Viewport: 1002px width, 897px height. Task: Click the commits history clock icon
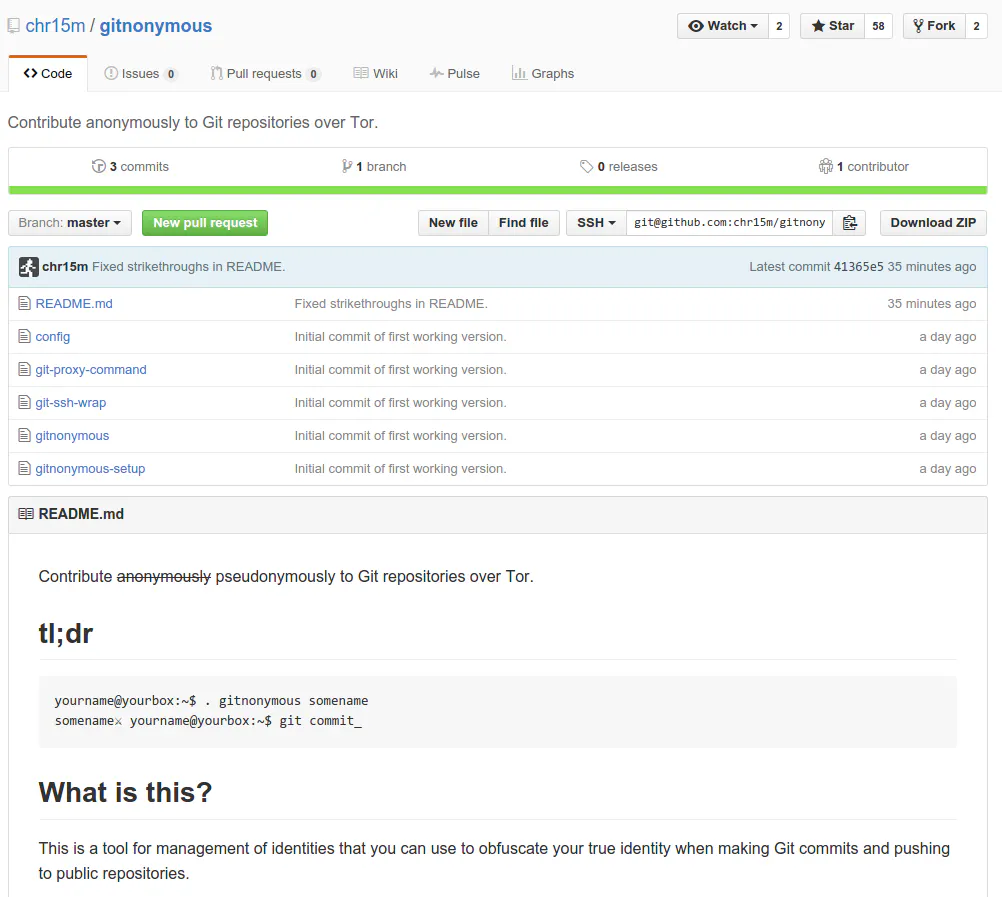click(98, 166)
